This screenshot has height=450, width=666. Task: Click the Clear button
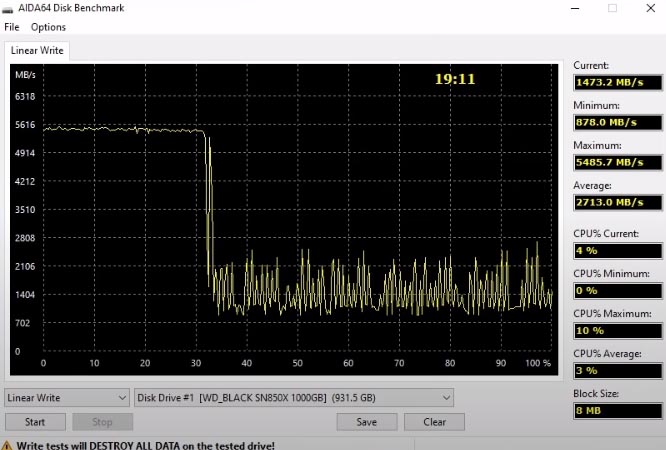(434, 422)
